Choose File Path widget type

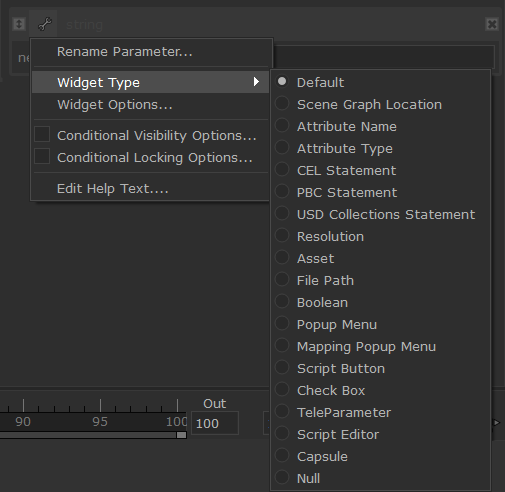(381, 280)
